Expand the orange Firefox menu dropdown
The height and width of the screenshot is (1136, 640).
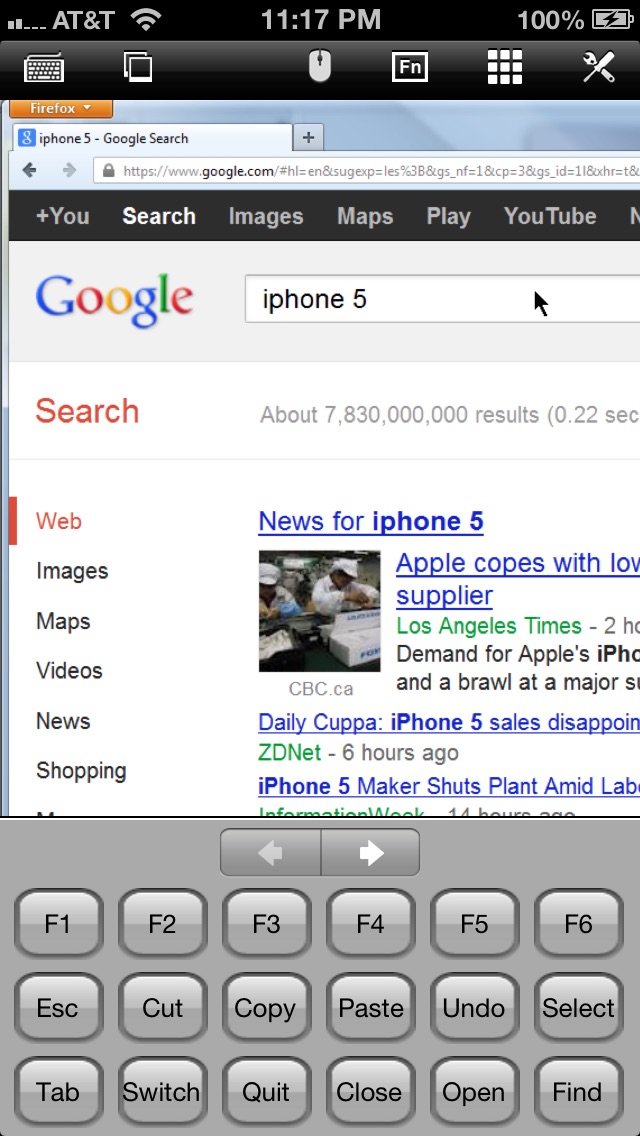(61, 109)
